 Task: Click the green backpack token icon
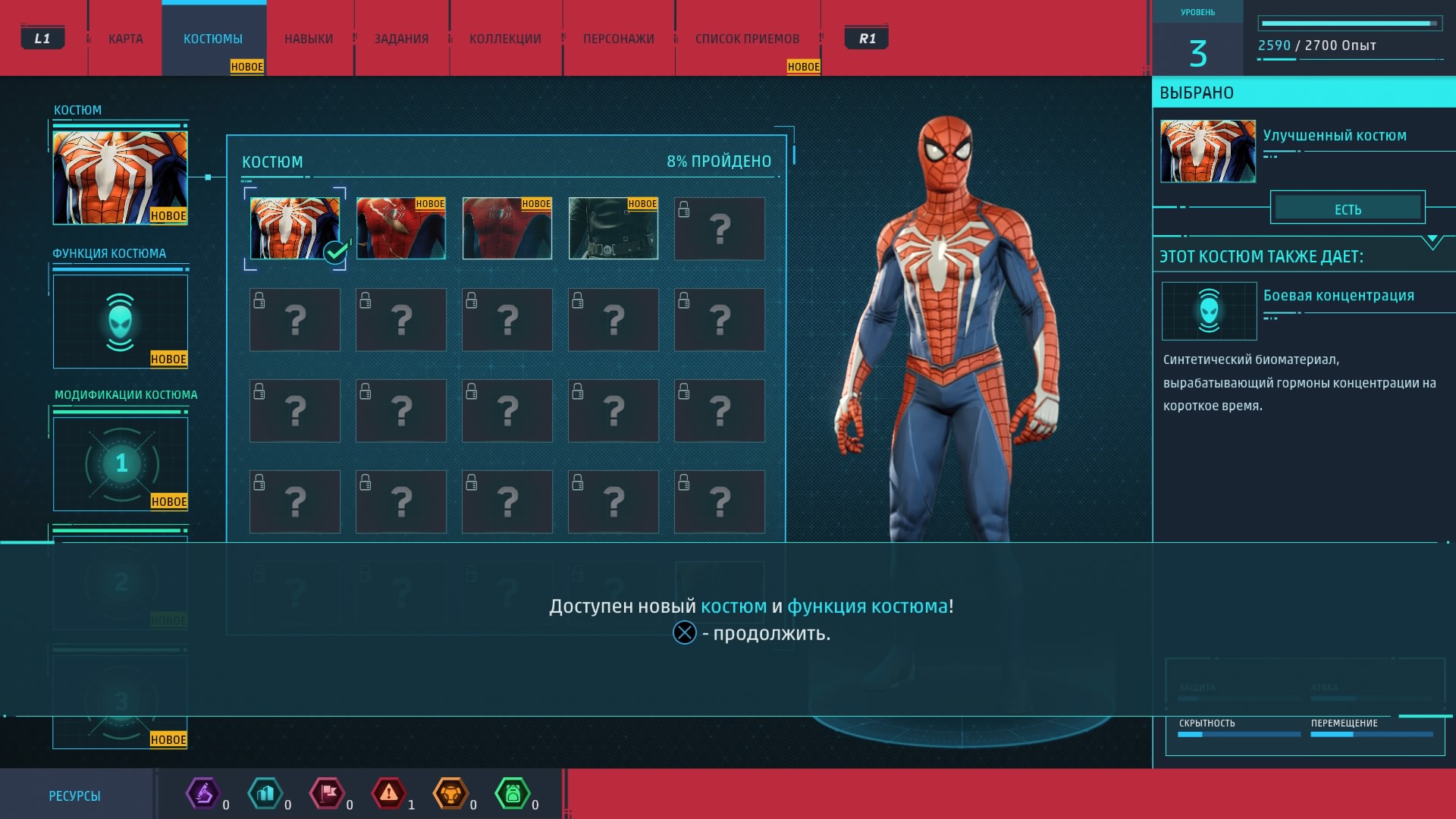[x=513, y=794]
